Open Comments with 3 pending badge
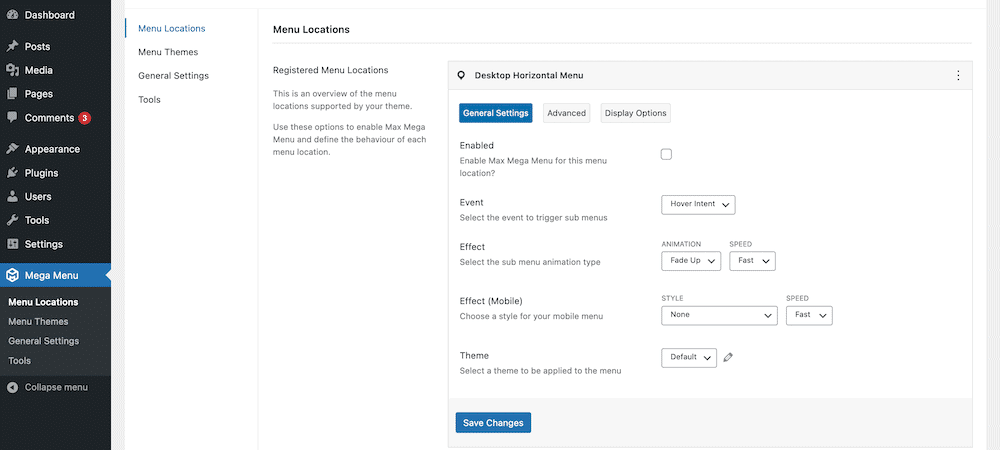 (x=50, y=118)
